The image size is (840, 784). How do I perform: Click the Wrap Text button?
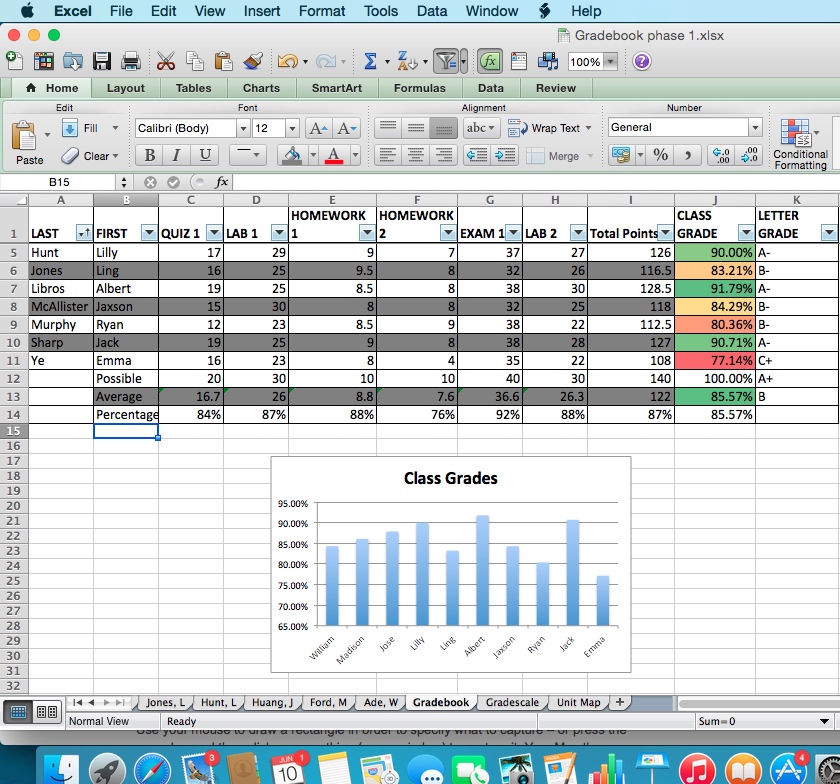point(548,128)
